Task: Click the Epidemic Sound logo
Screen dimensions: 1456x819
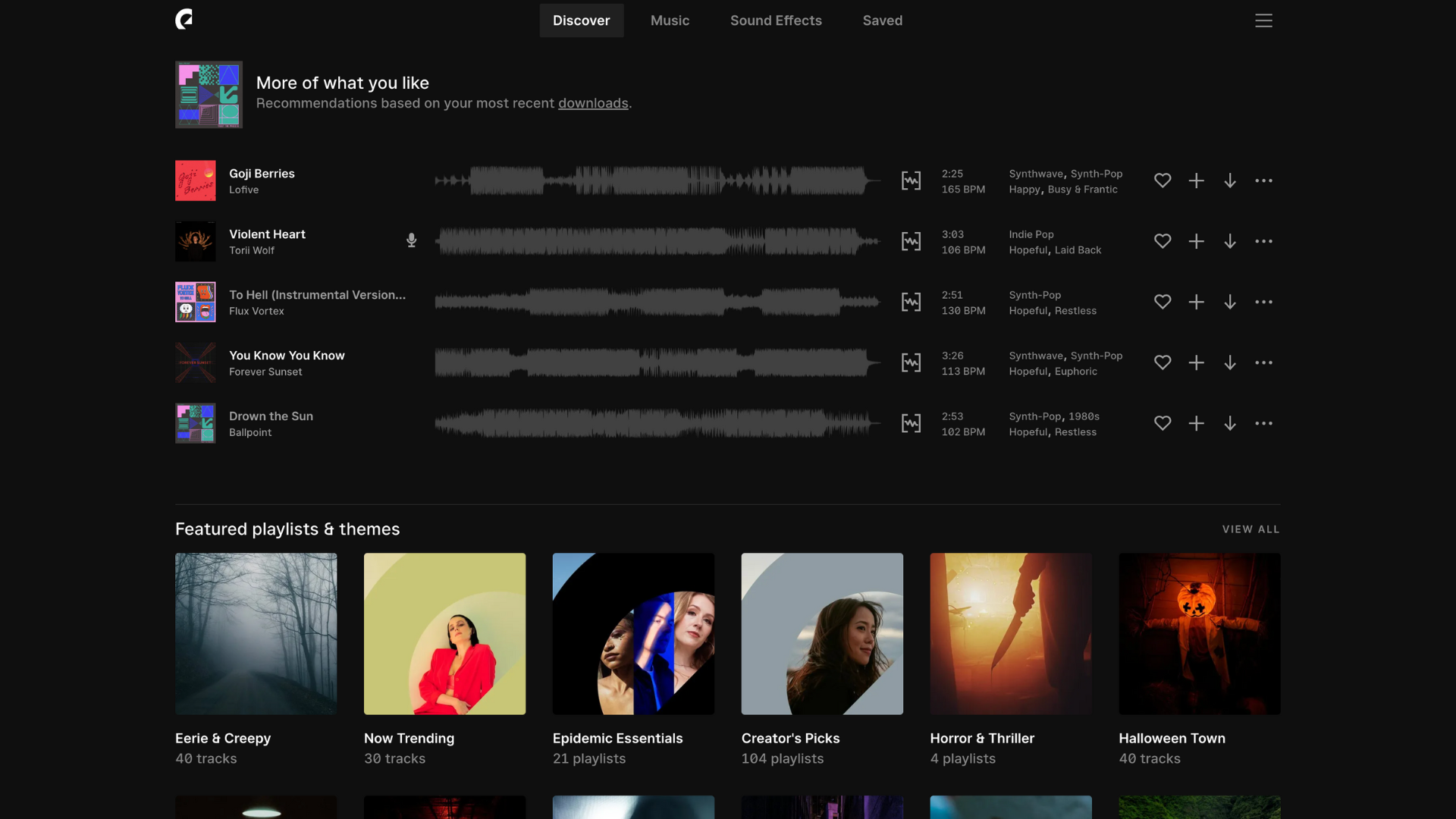Action: [x=184, y=20]
